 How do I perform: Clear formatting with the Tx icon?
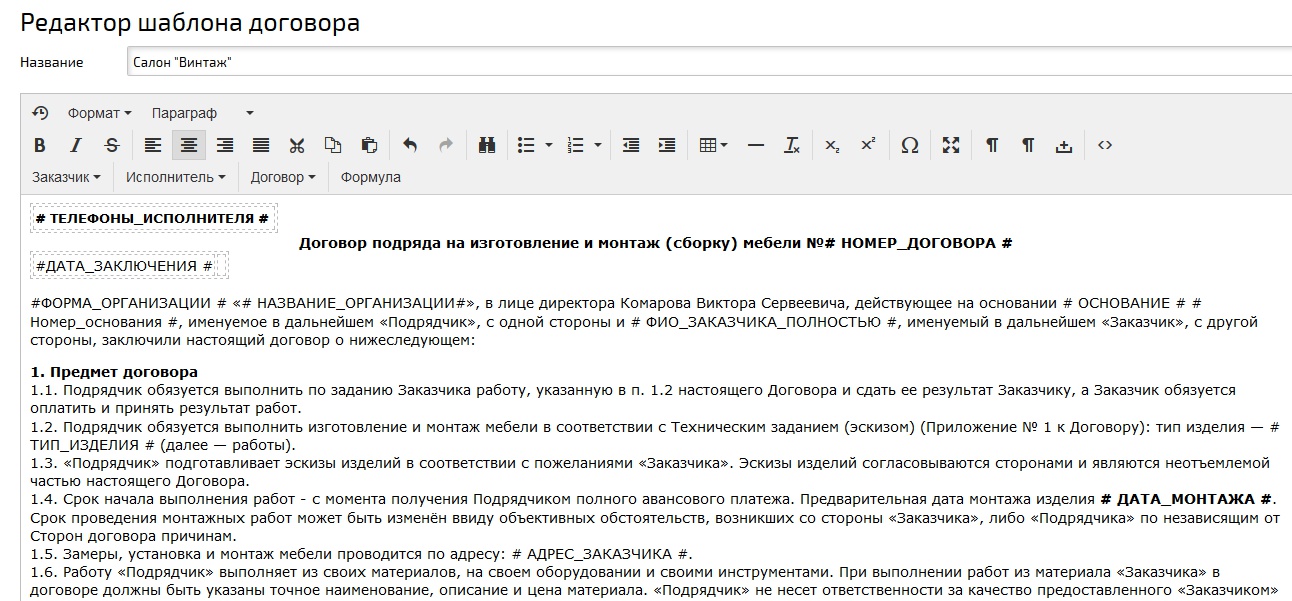point(792,146)
